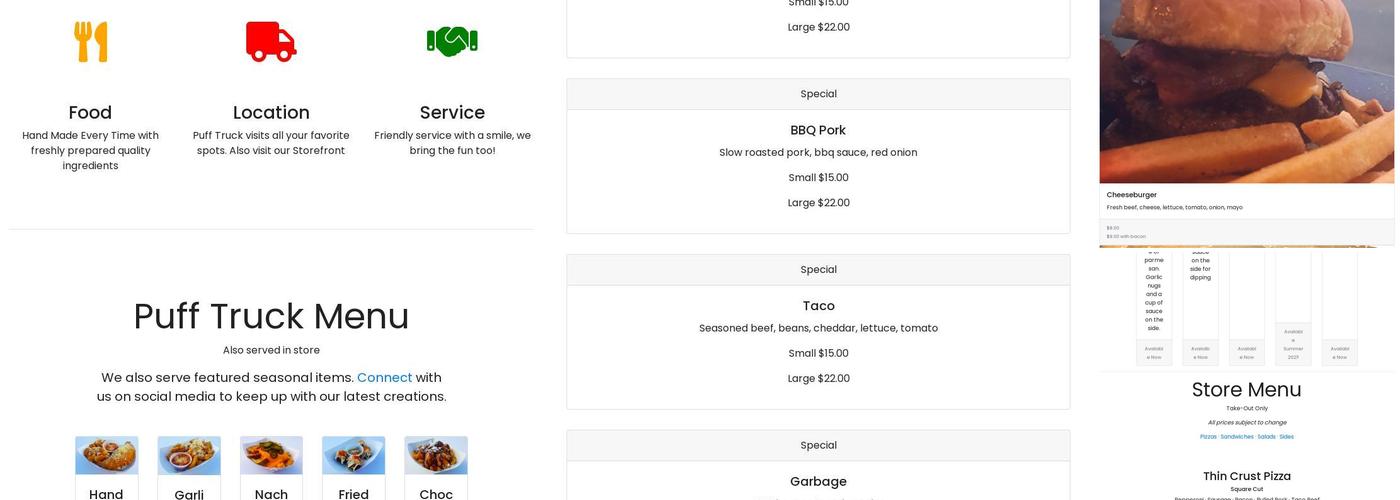Click the Garbage pizza heading
The width and height of the screenshot is (1400, 500).
tap(818, 481)
